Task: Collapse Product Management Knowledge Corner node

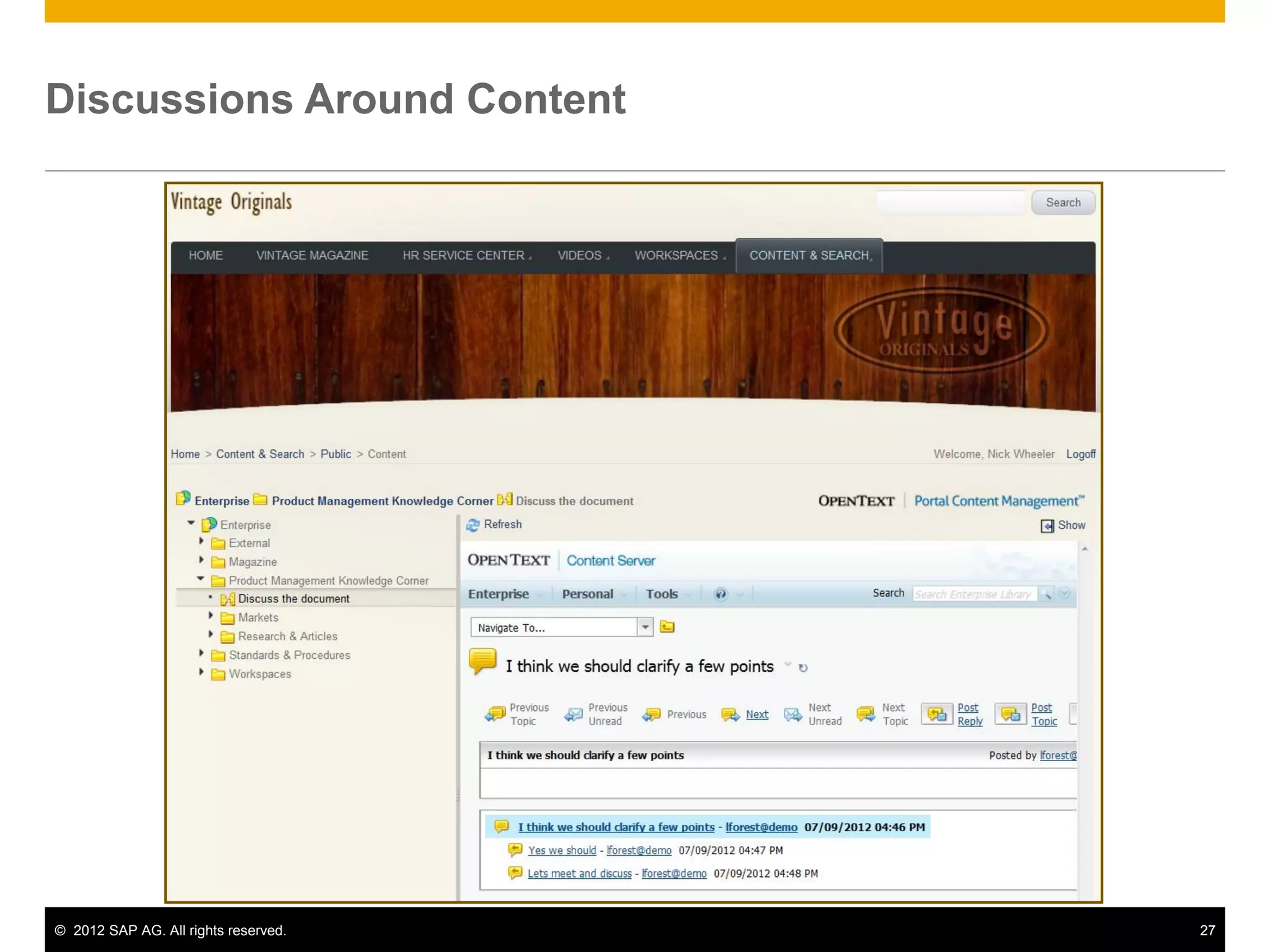Action: click(200, 580)
